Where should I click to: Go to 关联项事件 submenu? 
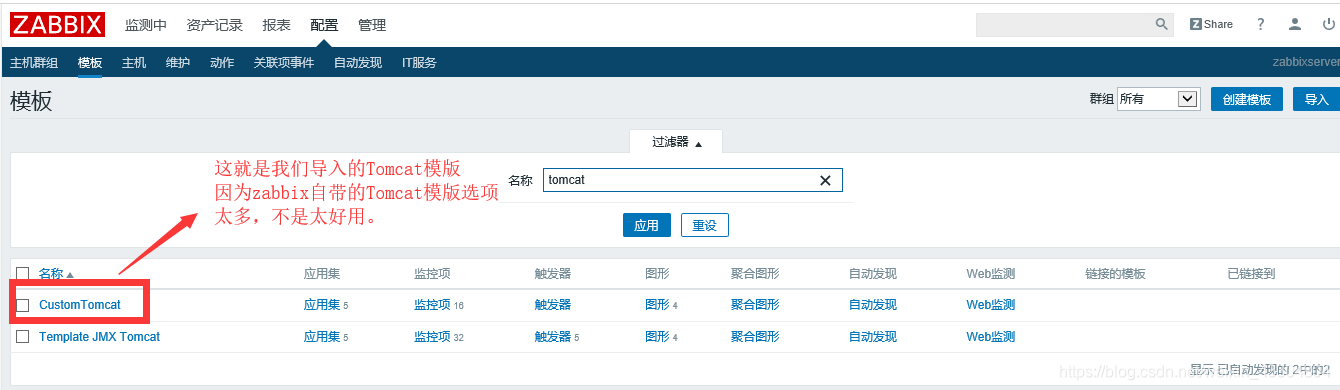pyautogui.click(x=284, y=62)
